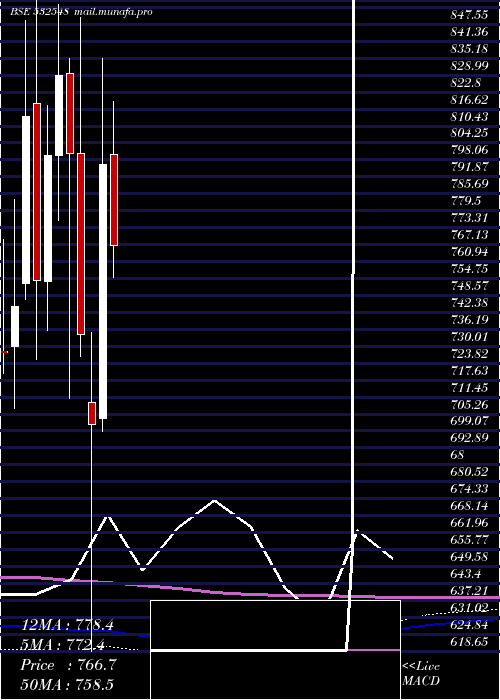The image size is (500, 700).
Task: Click the 736.19 price axis label
Action: point(469,320)
